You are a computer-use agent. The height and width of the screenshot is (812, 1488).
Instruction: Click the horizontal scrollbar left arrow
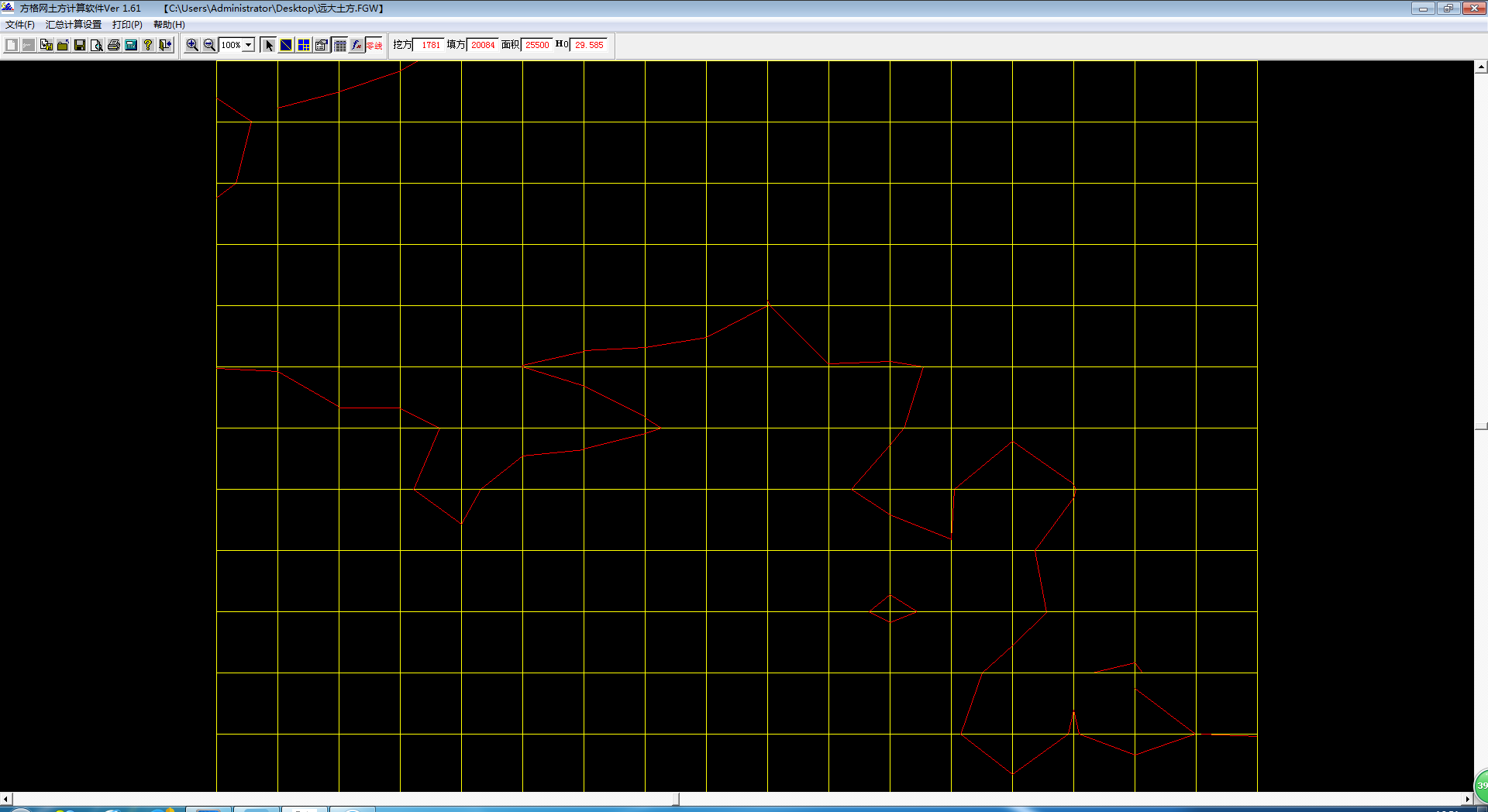coord(6,799)
